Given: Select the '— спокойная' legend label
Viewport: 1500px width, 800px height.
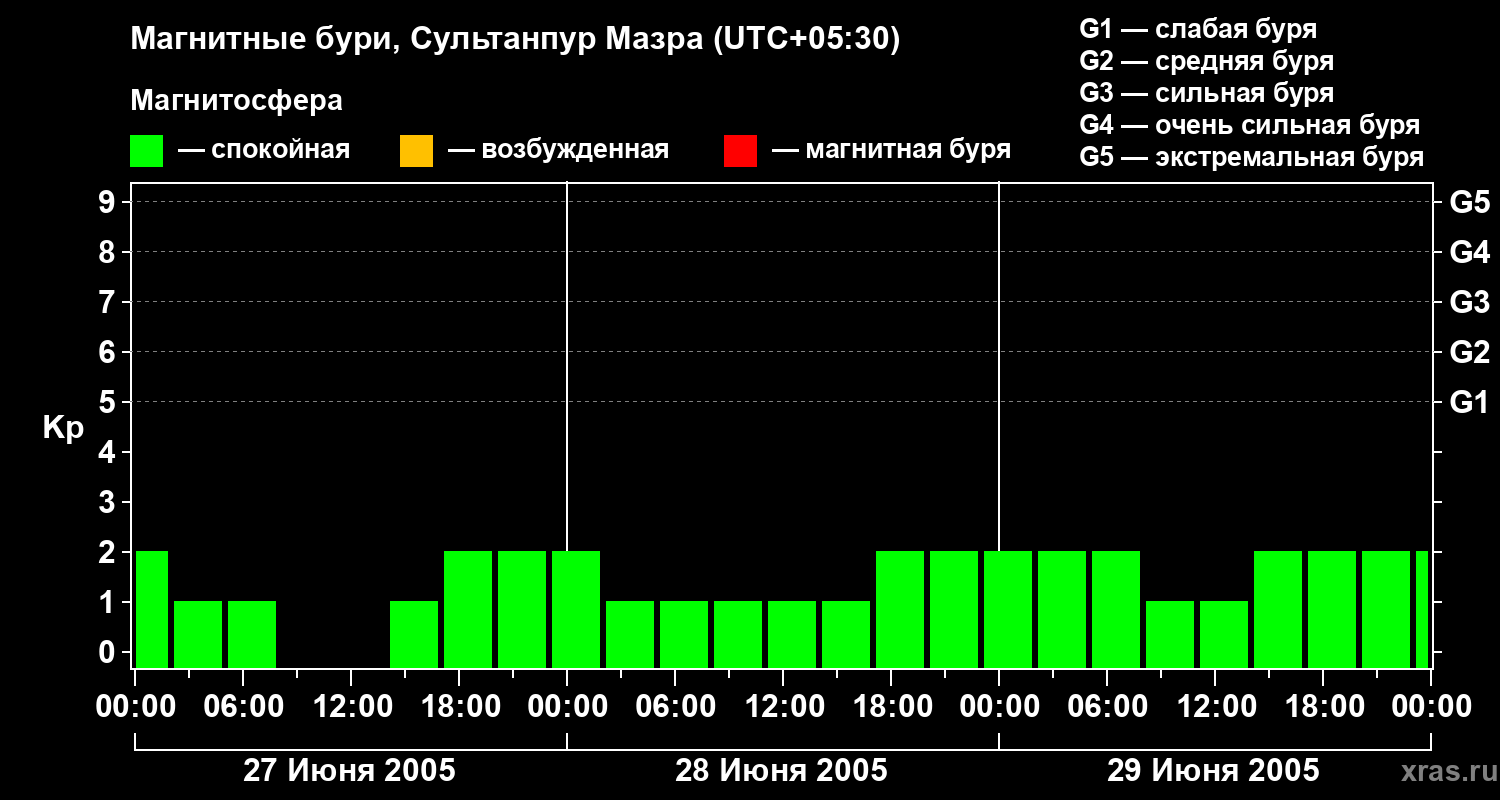Looking at the screenshot, I should tap(264, 150).
